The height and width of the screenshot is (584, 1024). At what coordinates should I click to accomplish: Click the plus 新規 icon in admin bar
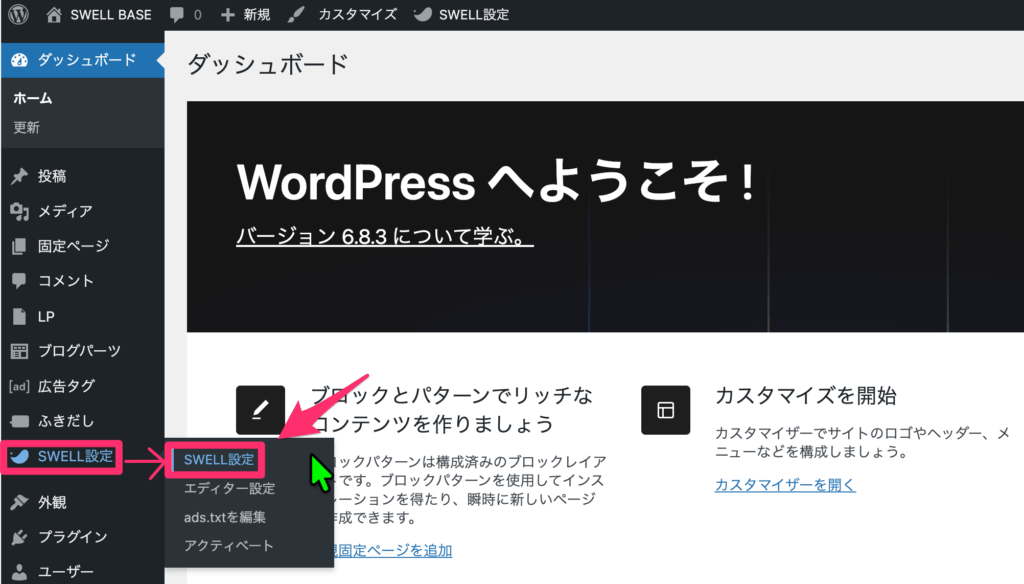tap(228, 15)
